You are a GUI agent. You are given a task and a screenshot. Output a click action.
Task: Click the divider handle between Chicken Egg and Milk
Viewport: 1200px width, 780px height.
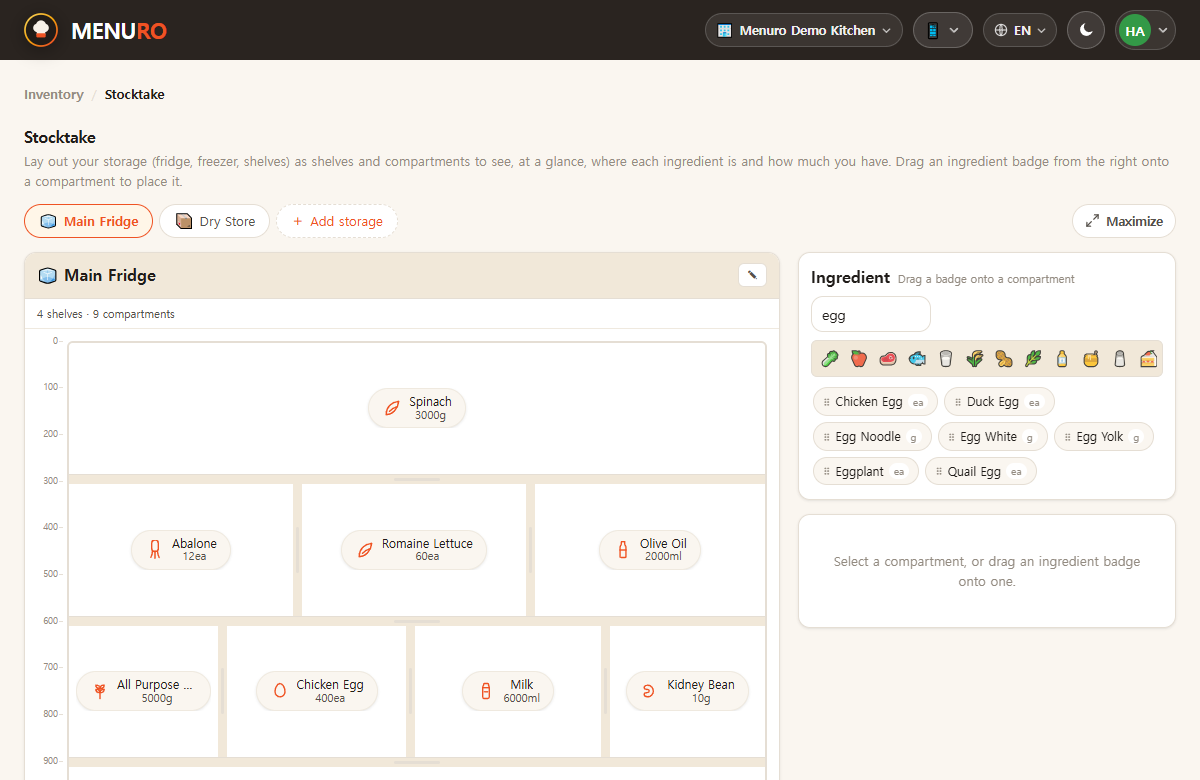[x=411, y=691]
